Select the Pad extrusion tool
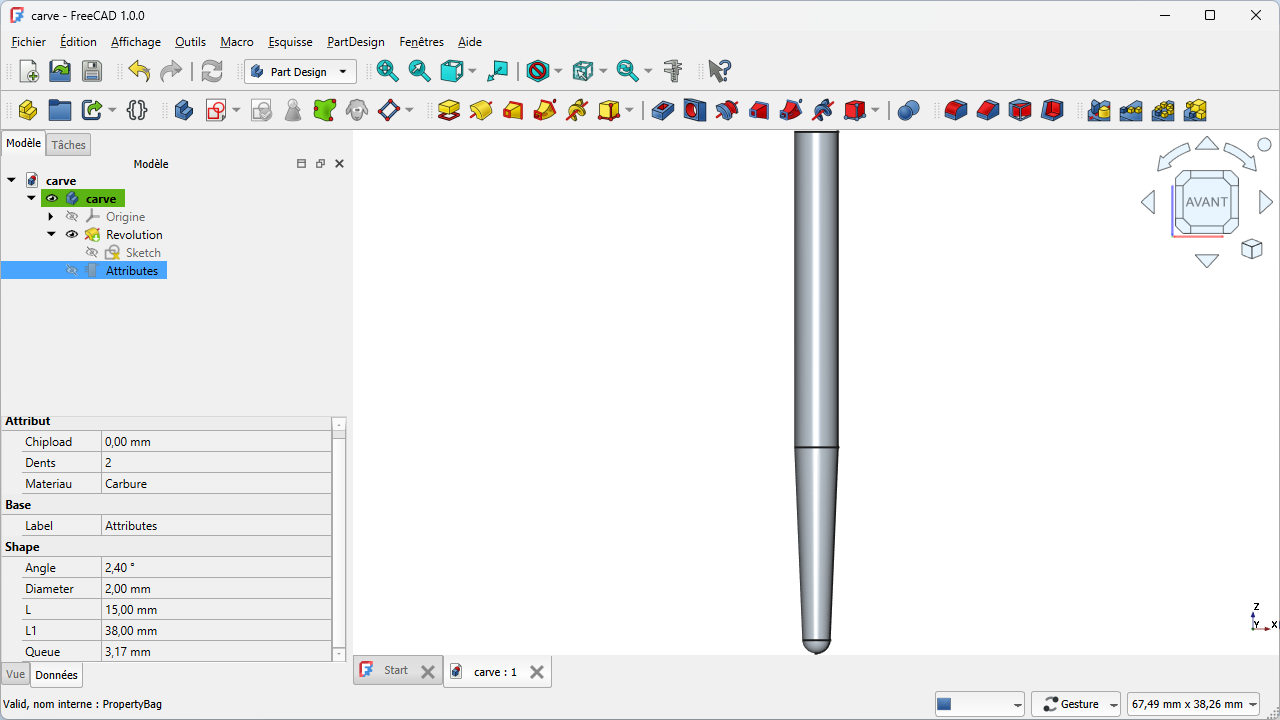Image resolution: width=1280 pixels, height=720 pixels. coord(449,110)
